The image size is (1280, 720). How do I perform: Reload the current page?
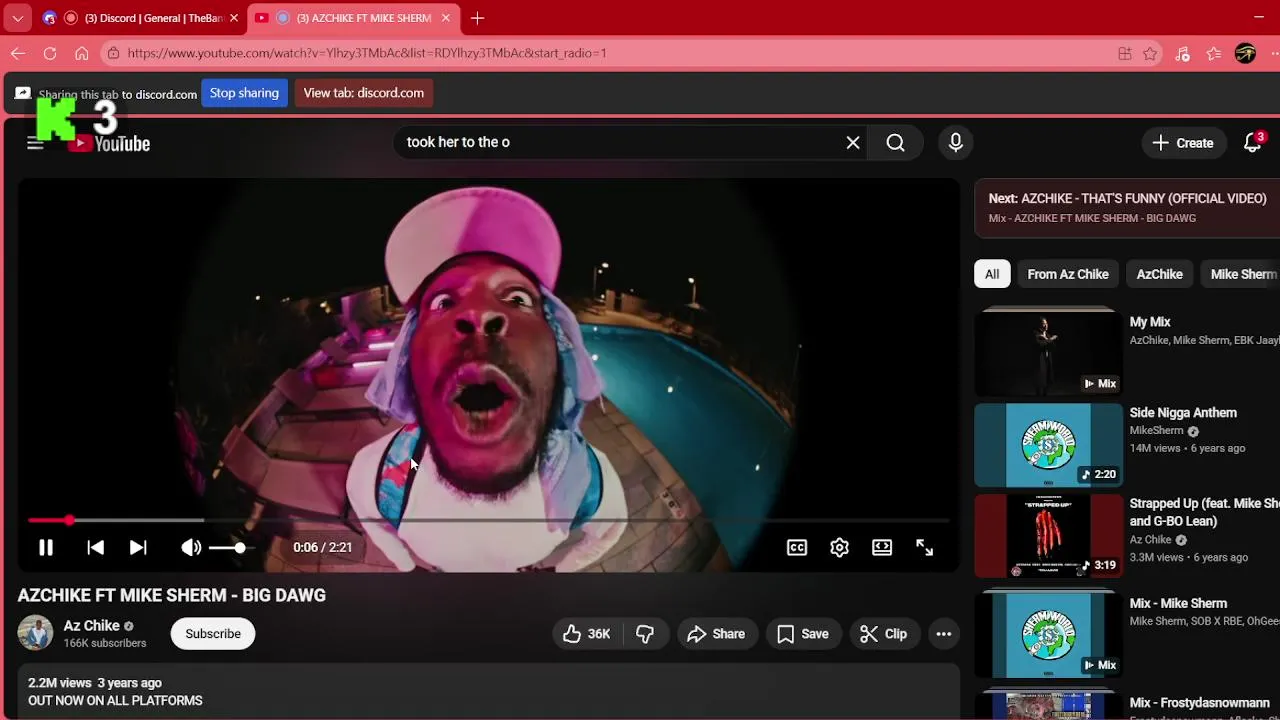tap(50, 53)
